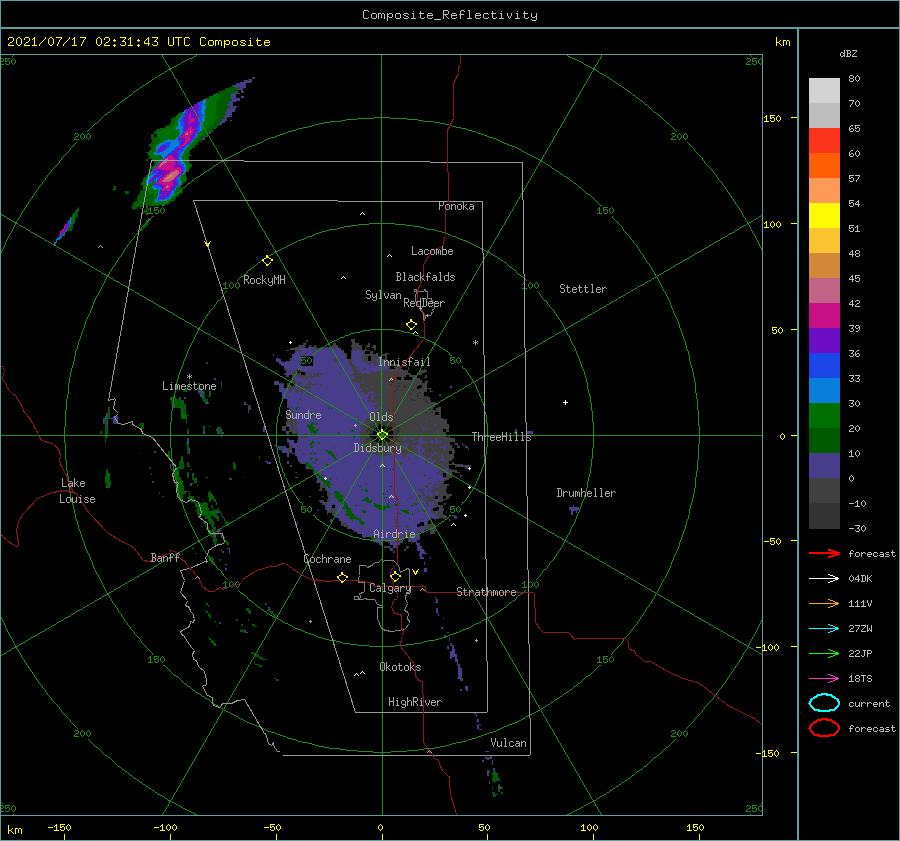Click the Okotoks city label
This screenshot has height=841, width=900.
[x=400, y=667]
